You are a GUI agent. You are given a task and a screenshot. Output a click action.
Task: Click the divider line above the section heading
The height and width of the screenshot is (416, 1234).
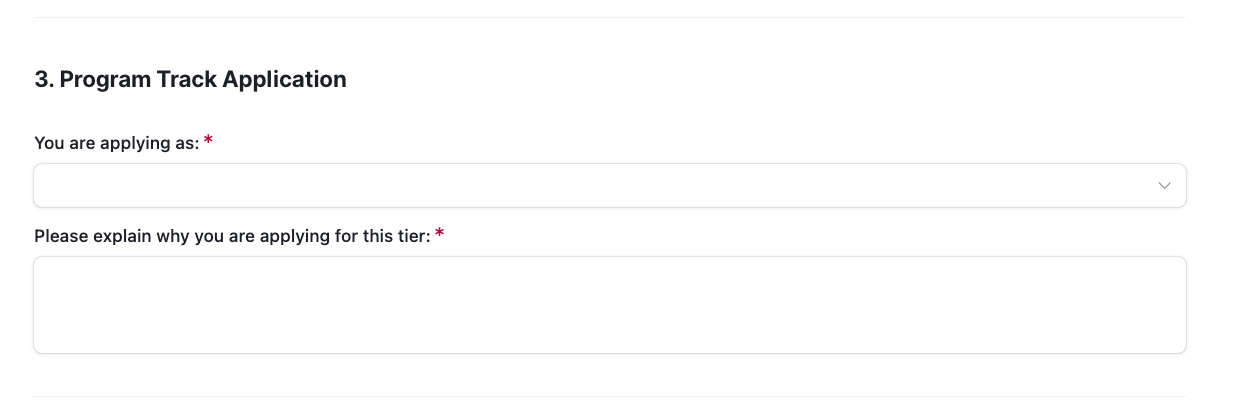[x=609, y=17]
